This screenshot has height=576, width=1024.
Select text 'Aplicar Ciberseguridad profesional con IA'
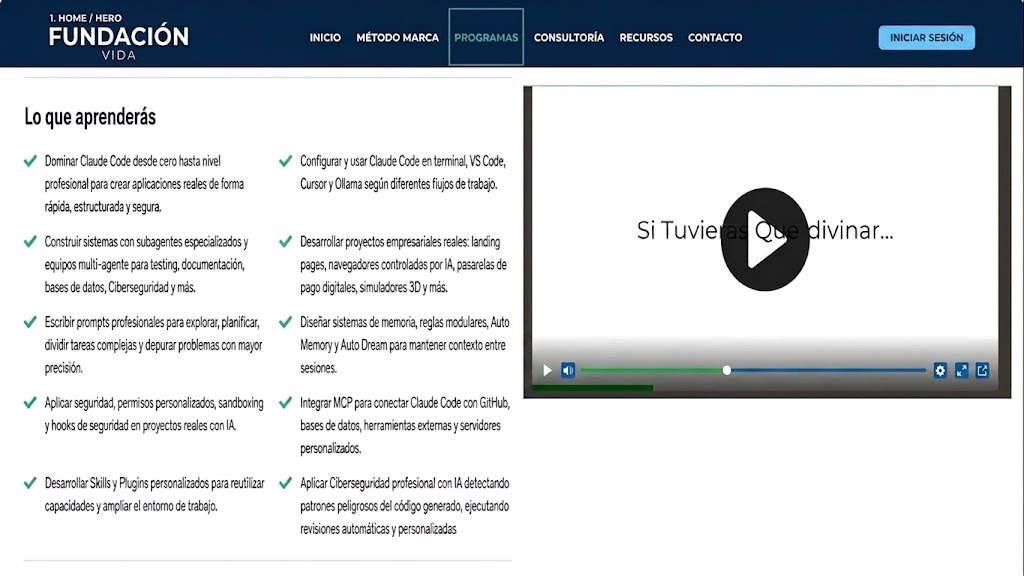point(381,484)
